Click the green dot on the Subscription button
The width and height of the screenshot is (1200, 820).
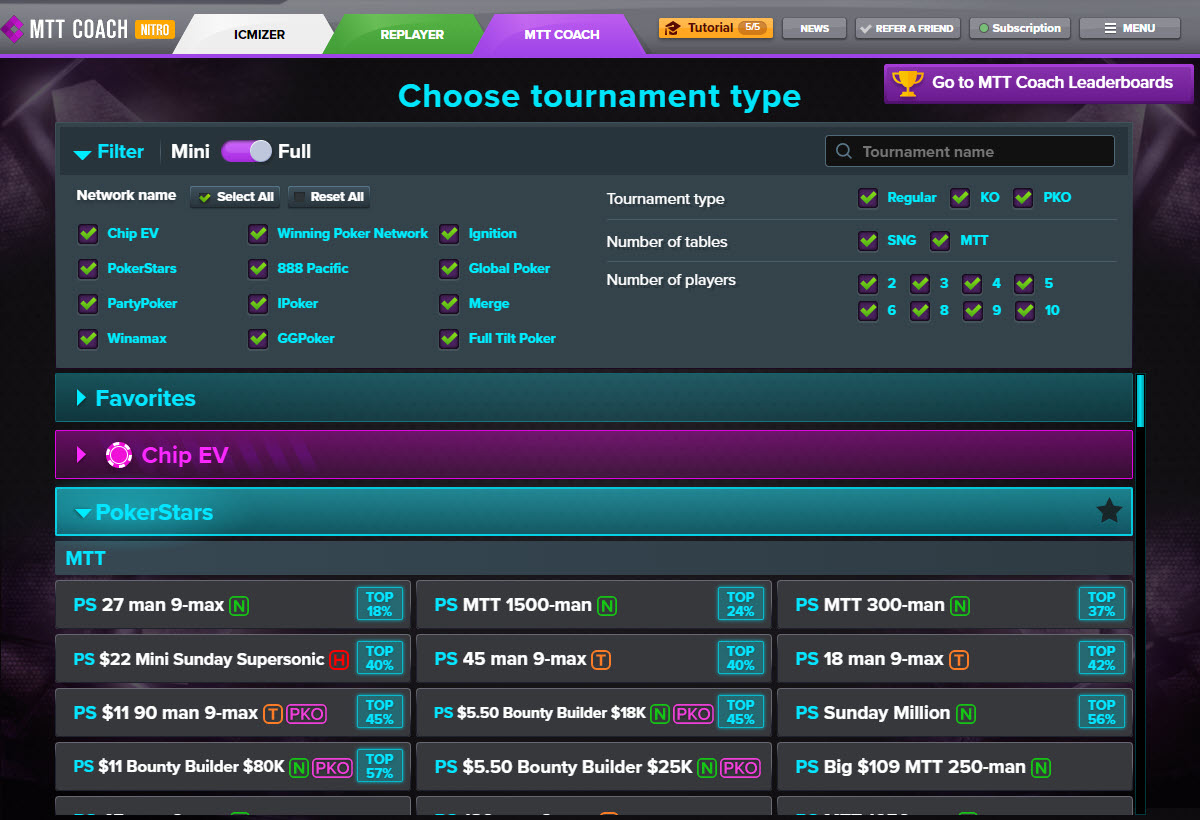(984, 29)
